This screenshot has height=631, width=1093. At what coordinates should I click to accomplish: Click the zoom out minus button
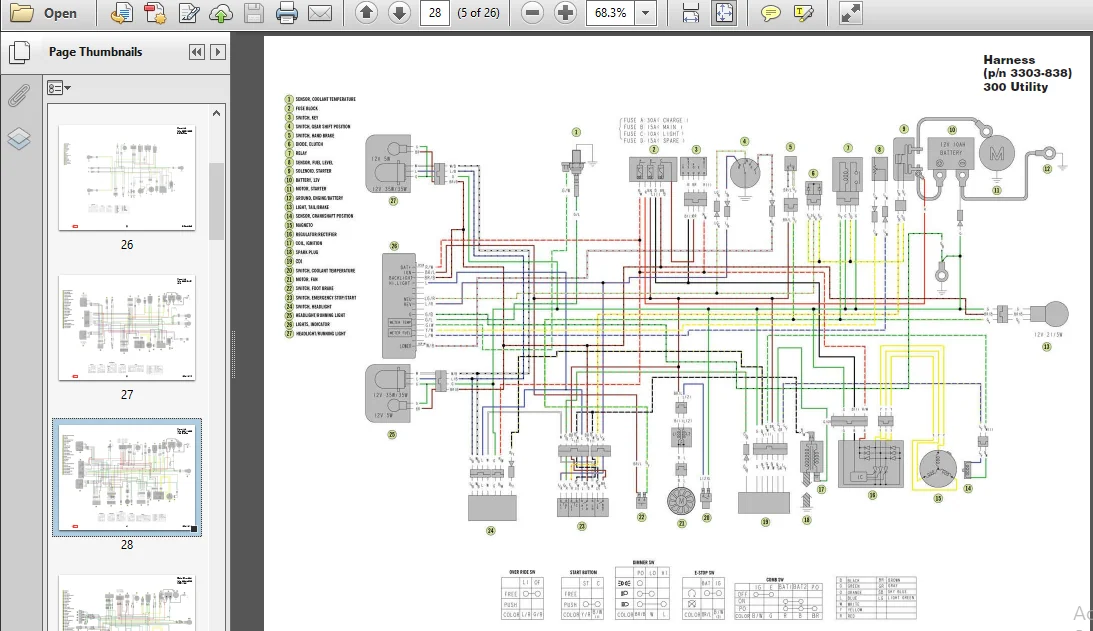coord(533,13)
